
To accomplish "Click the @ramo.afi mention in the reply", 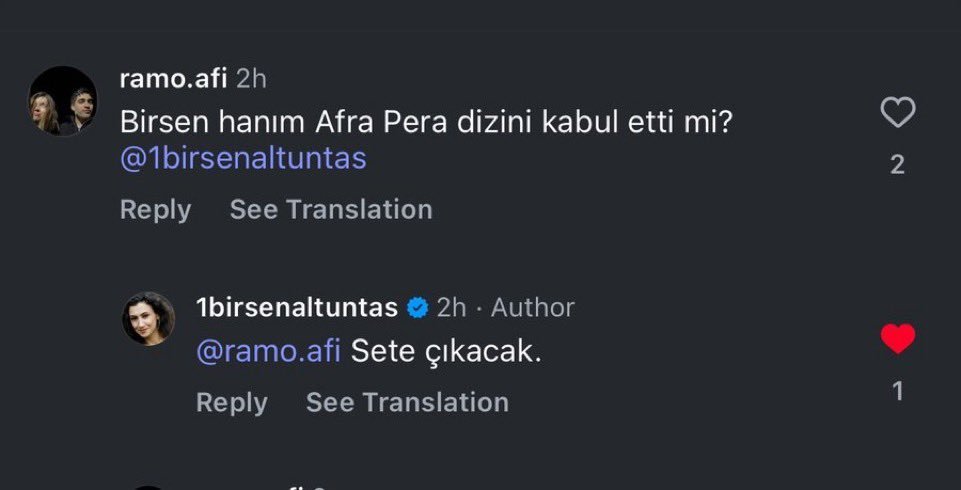I will coord(269,352).
